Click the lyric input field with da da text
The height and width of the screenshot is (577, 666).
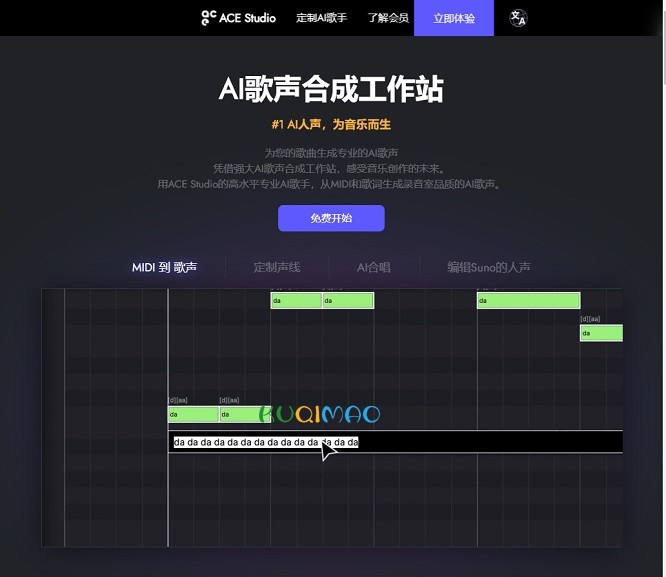point(395,442)
